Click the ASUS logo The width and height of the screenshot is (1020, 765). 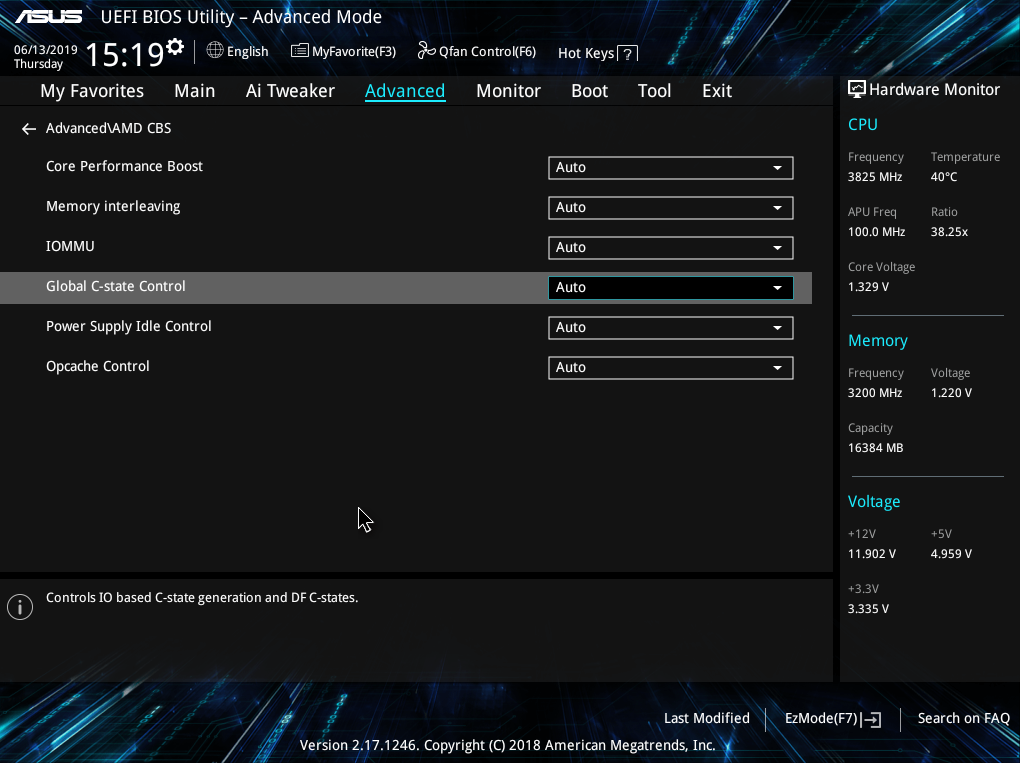click(49, 16)
